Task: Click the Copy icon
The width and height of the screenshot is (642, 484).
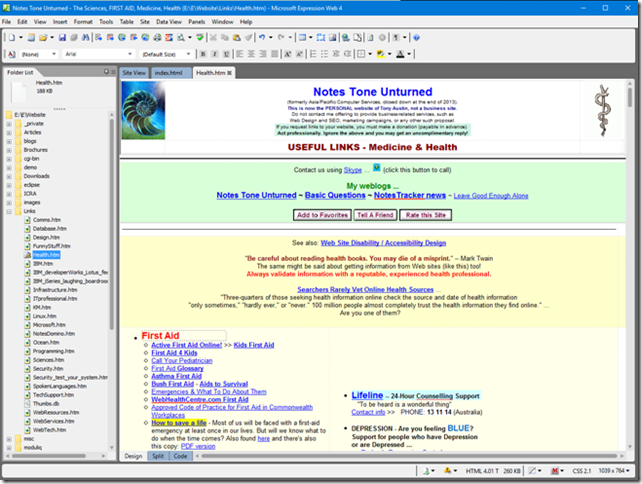Action: click(x=225, y=38)
